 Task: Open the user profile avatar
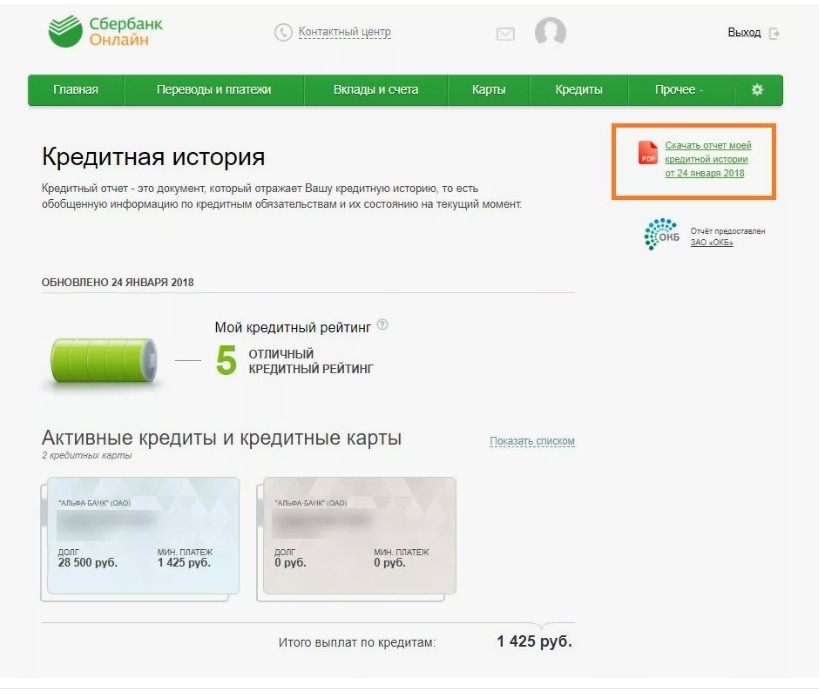pos(551,32)
